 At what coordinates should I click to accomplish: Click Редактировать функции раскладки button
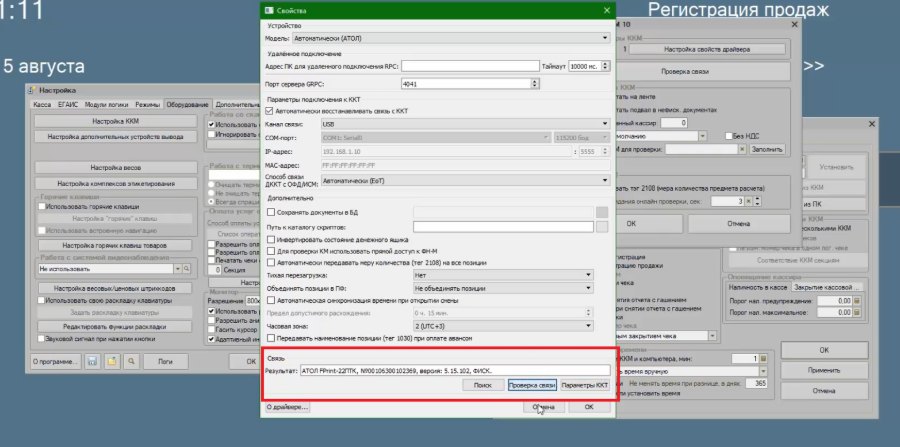(x=115, y=326)
